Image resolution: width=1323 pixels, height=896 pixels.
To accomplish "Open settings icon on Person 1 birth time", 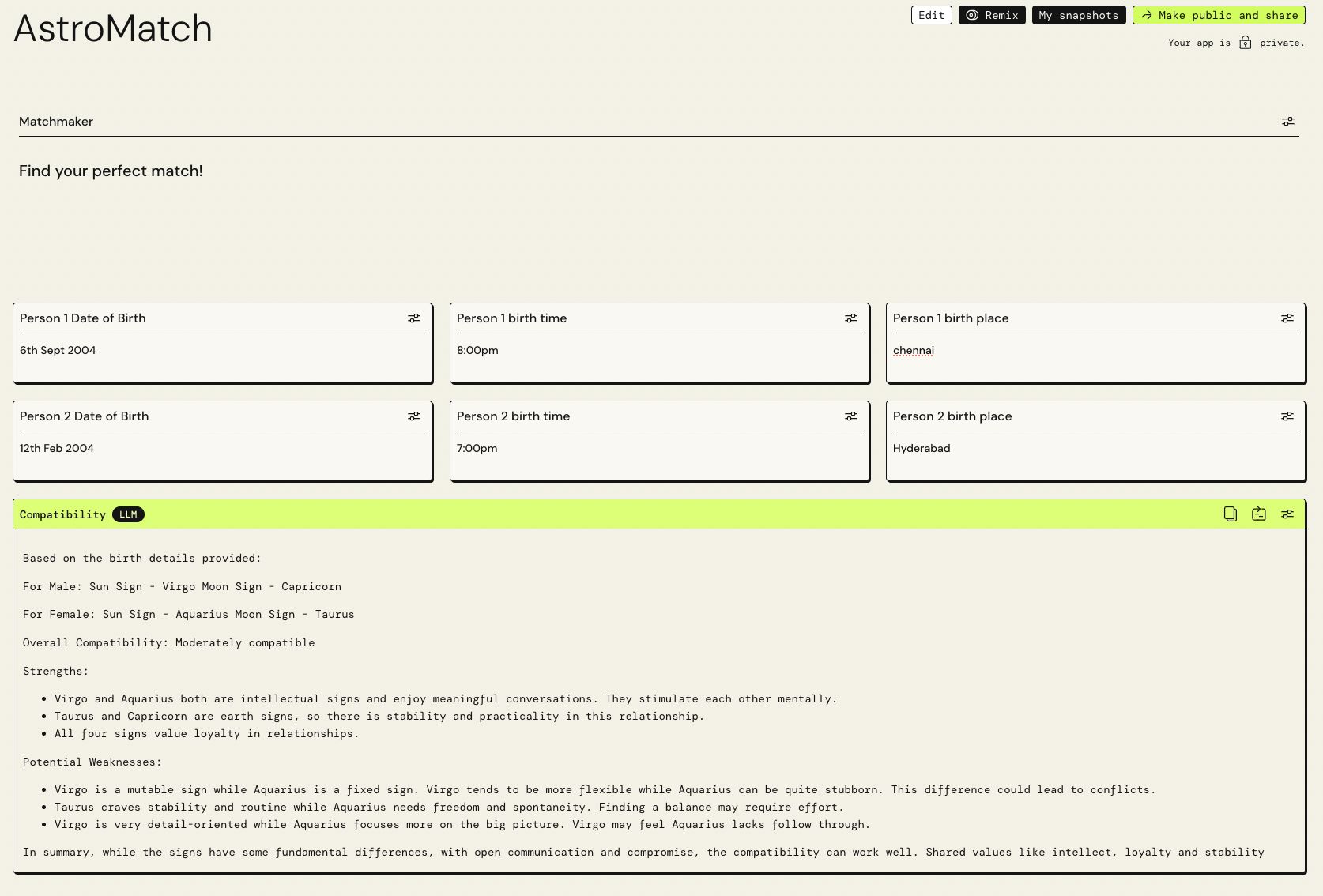I will tap(851, 318).
